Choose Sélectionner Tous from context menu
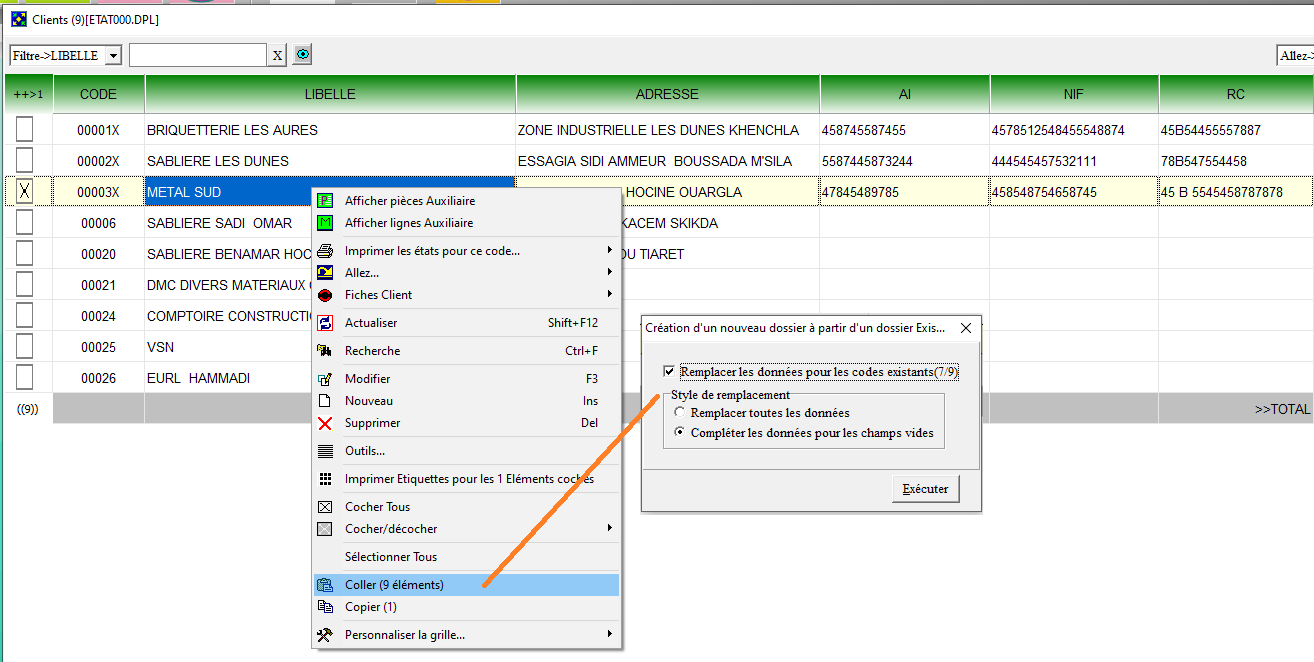Image resolution: width=1314 pixels, height=662 pixels. point(466,557)
